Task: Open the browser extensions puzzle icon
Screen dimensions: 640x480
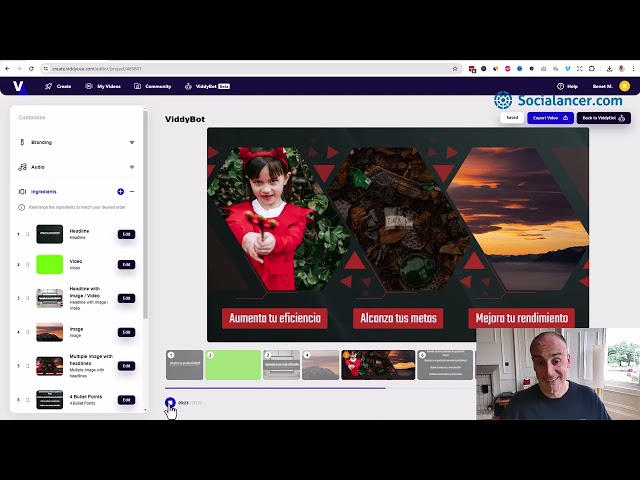Action: [591, 69]
